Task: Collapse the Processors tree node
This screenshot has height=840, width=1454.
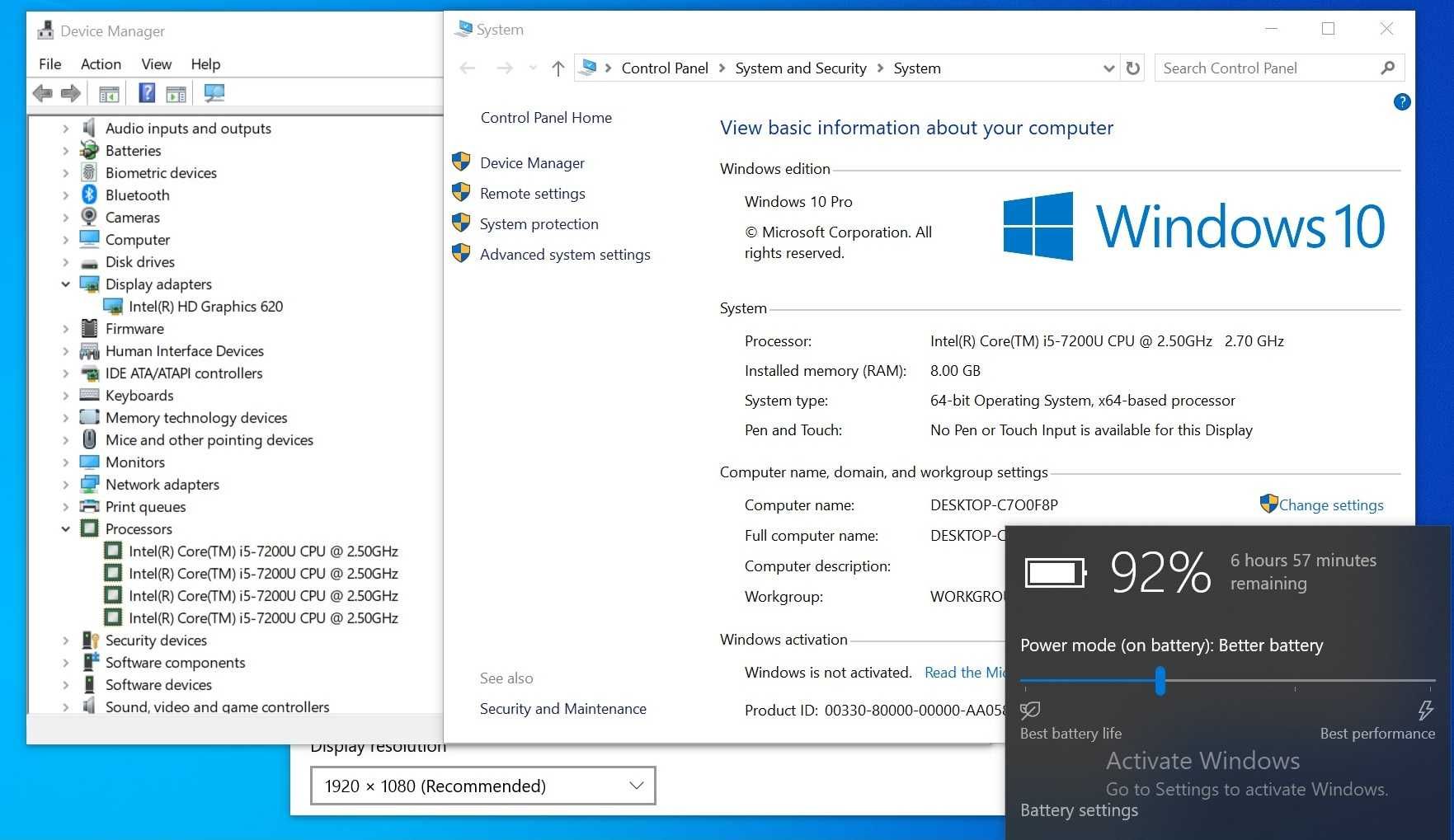Action: 65,528
